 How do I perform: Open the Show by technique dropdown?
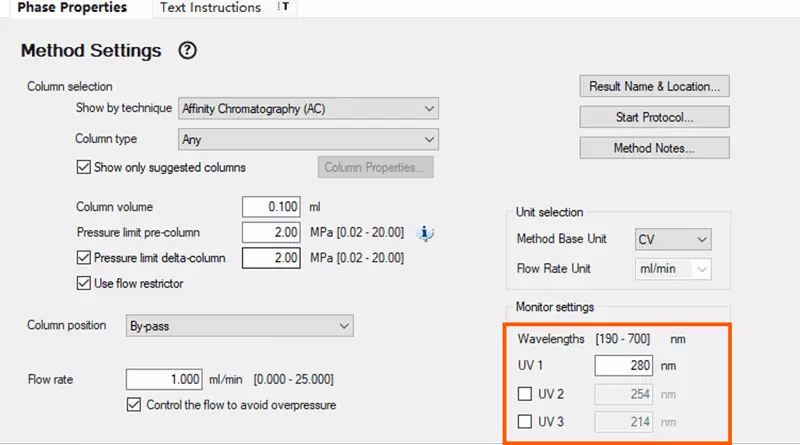[308, 108]
